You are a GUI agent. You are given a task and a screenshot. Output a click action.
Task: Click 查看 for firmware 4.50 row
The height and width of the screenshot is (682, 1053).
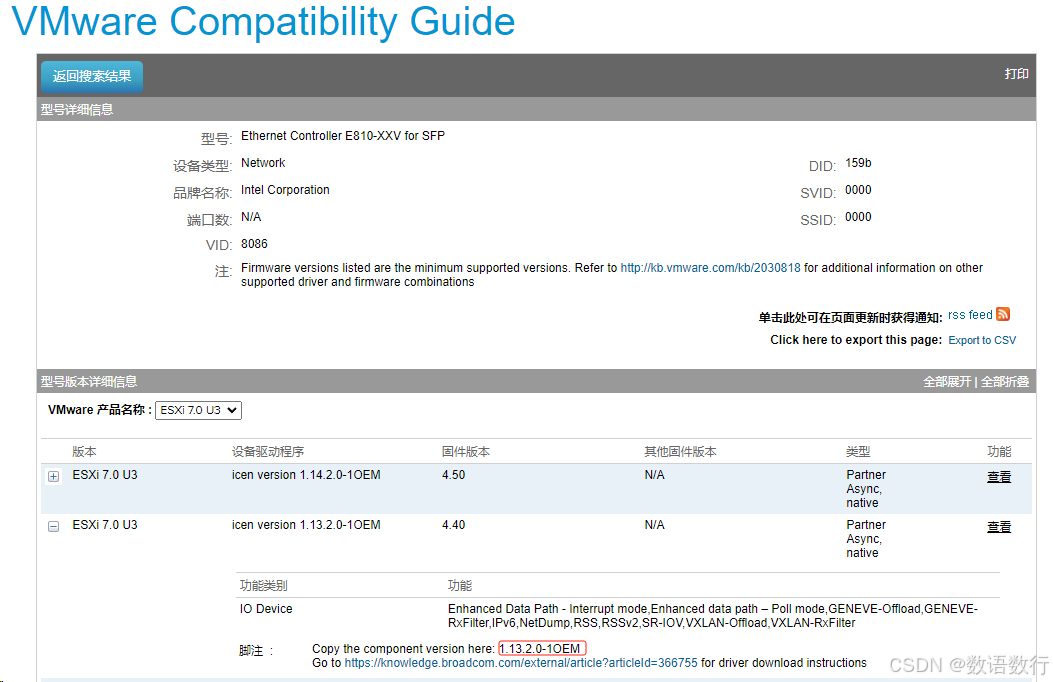tap(999, 477)
